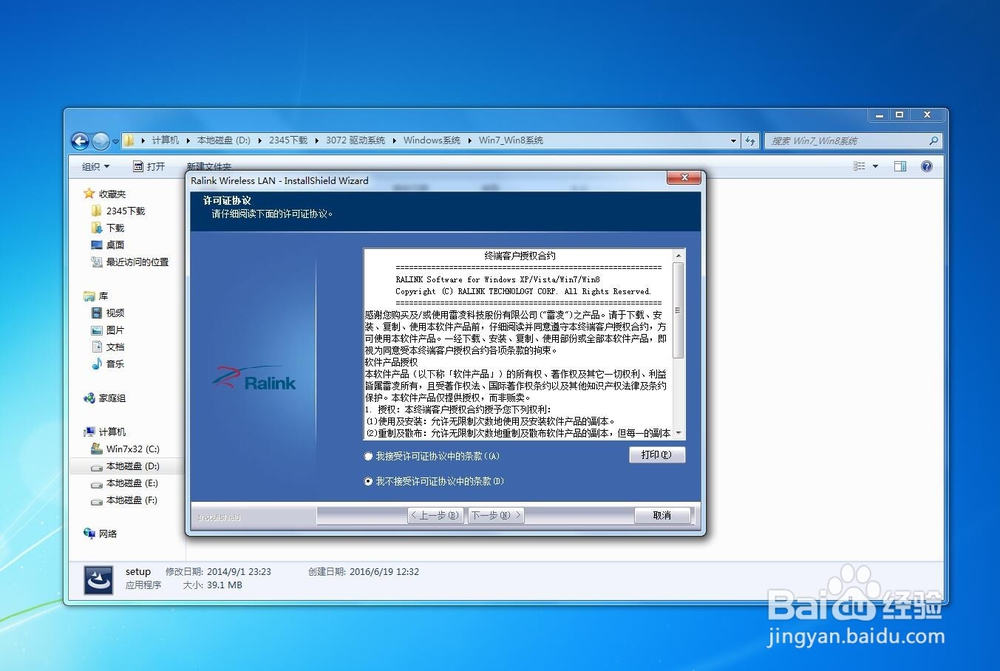Close the Explorer window
The width and height of the screenshot is (1000, 671).
927,115
